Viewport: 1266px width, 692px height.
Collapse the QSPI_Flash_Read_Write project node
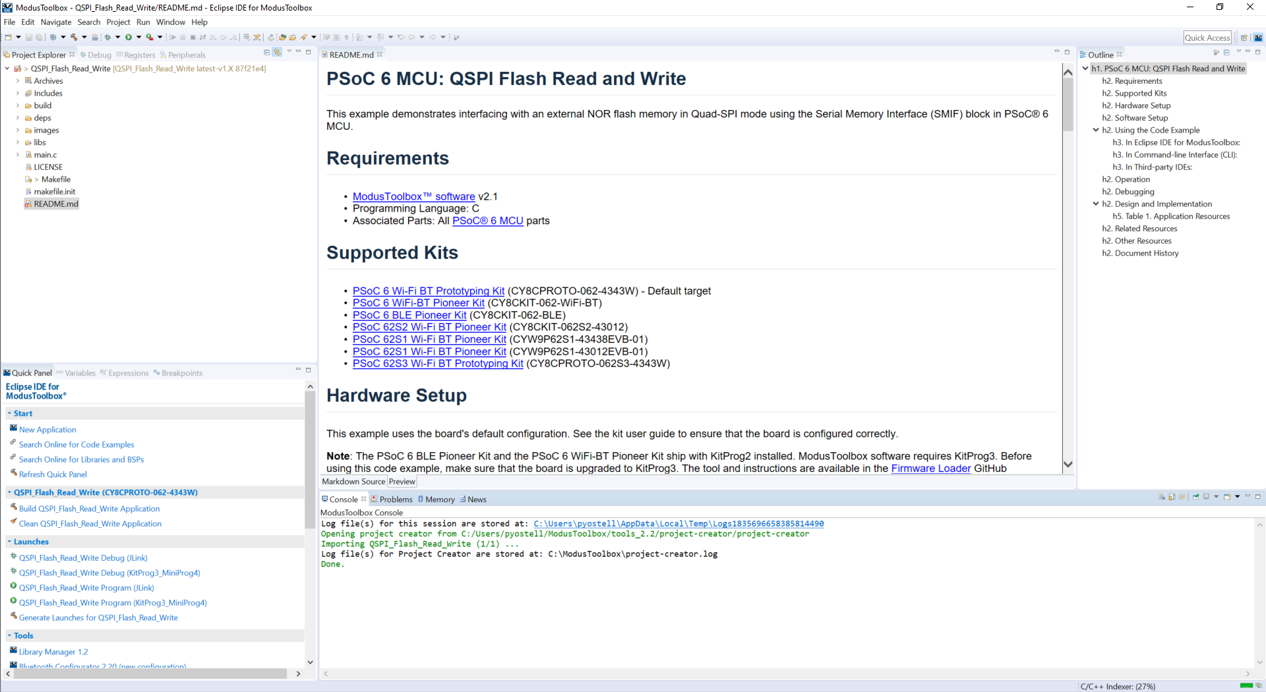pyautogui.click(x=7, y=69)
